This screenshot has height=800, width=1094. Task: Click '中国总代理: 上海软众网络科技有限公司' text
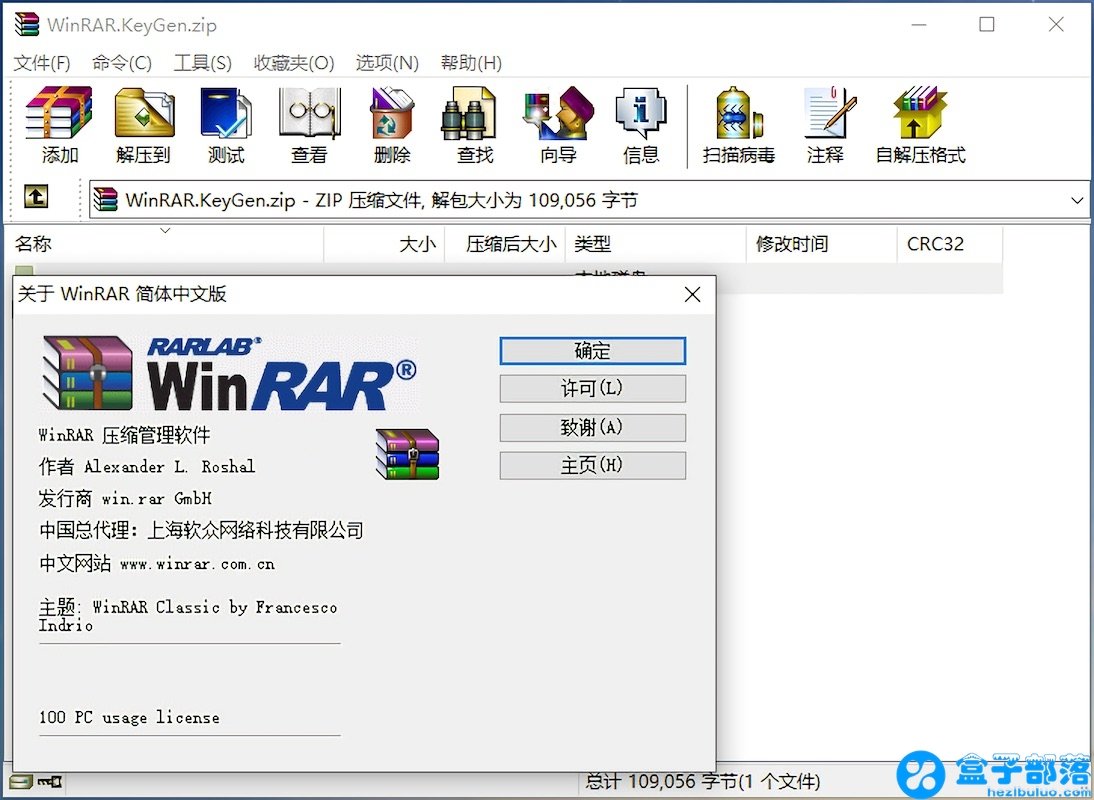(x=201, y=531)
